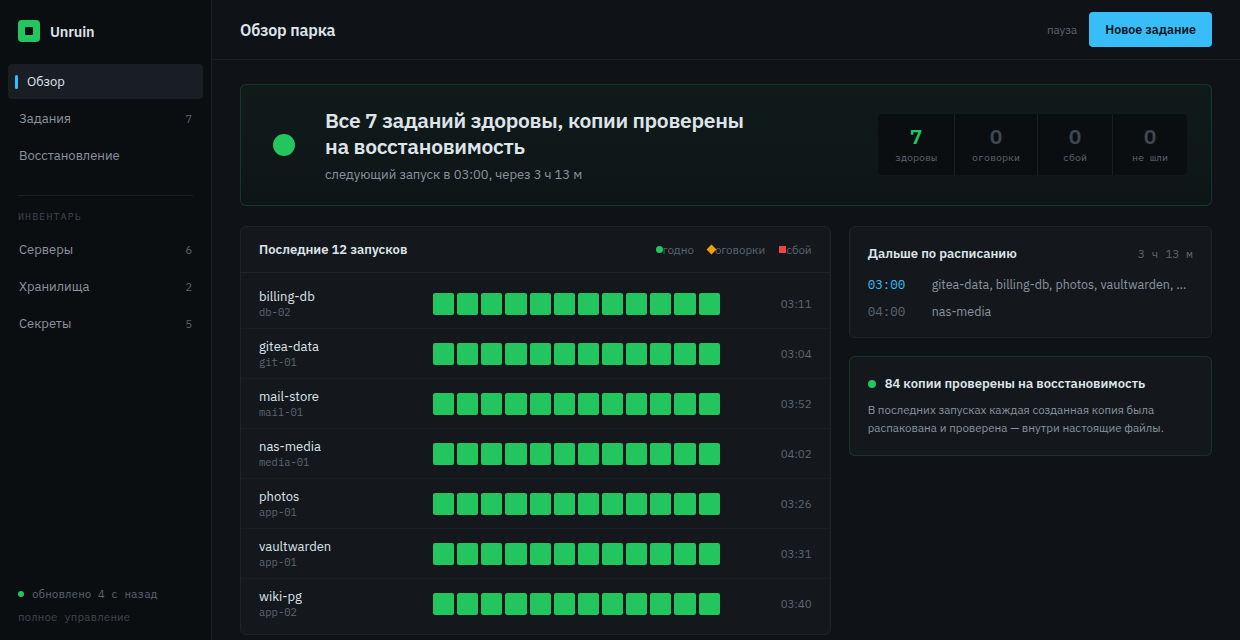The width and height of the screenshot is (1240, 640).
Task: Click last run square in photos row
Action: click(x=709, y=504)
